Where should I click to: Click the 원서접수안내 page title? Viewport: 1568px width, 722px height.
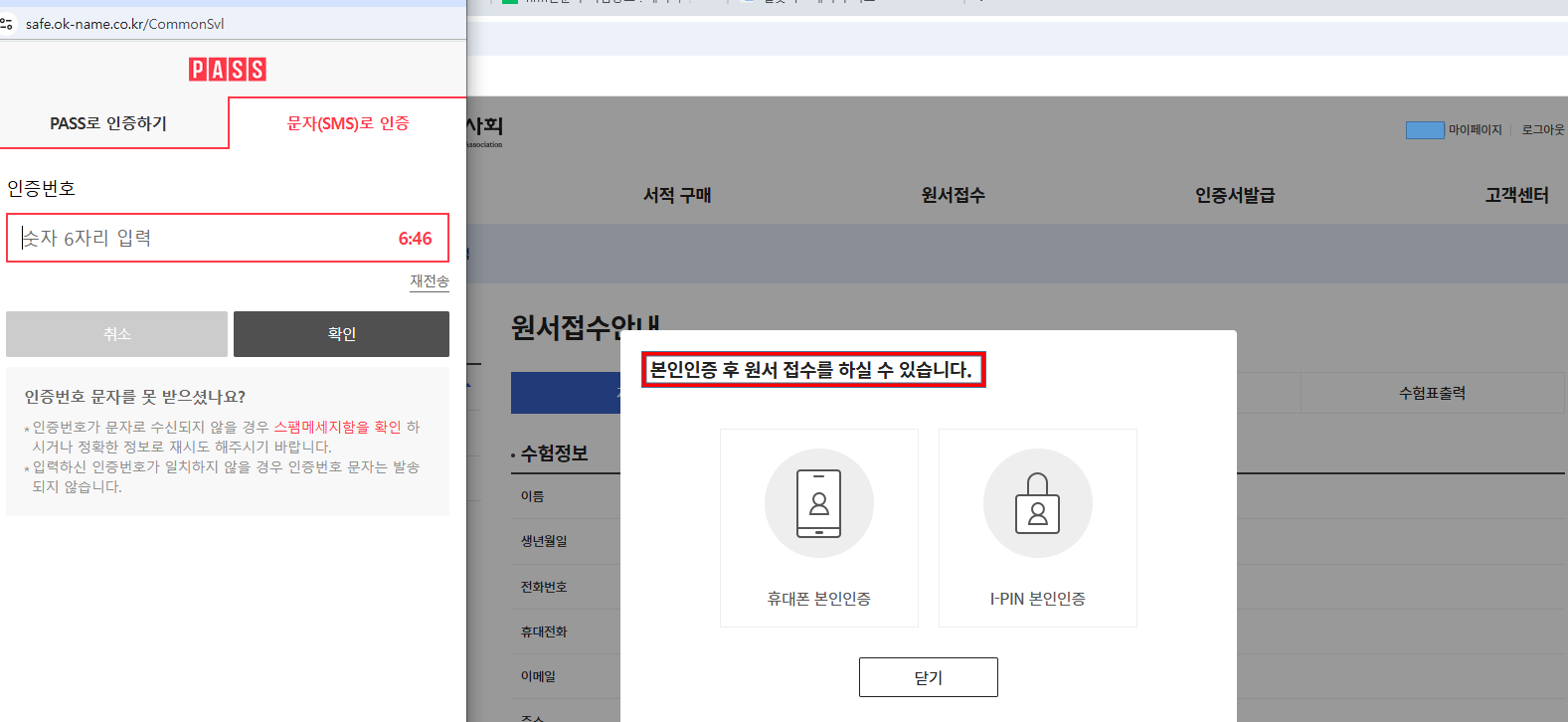587,327
